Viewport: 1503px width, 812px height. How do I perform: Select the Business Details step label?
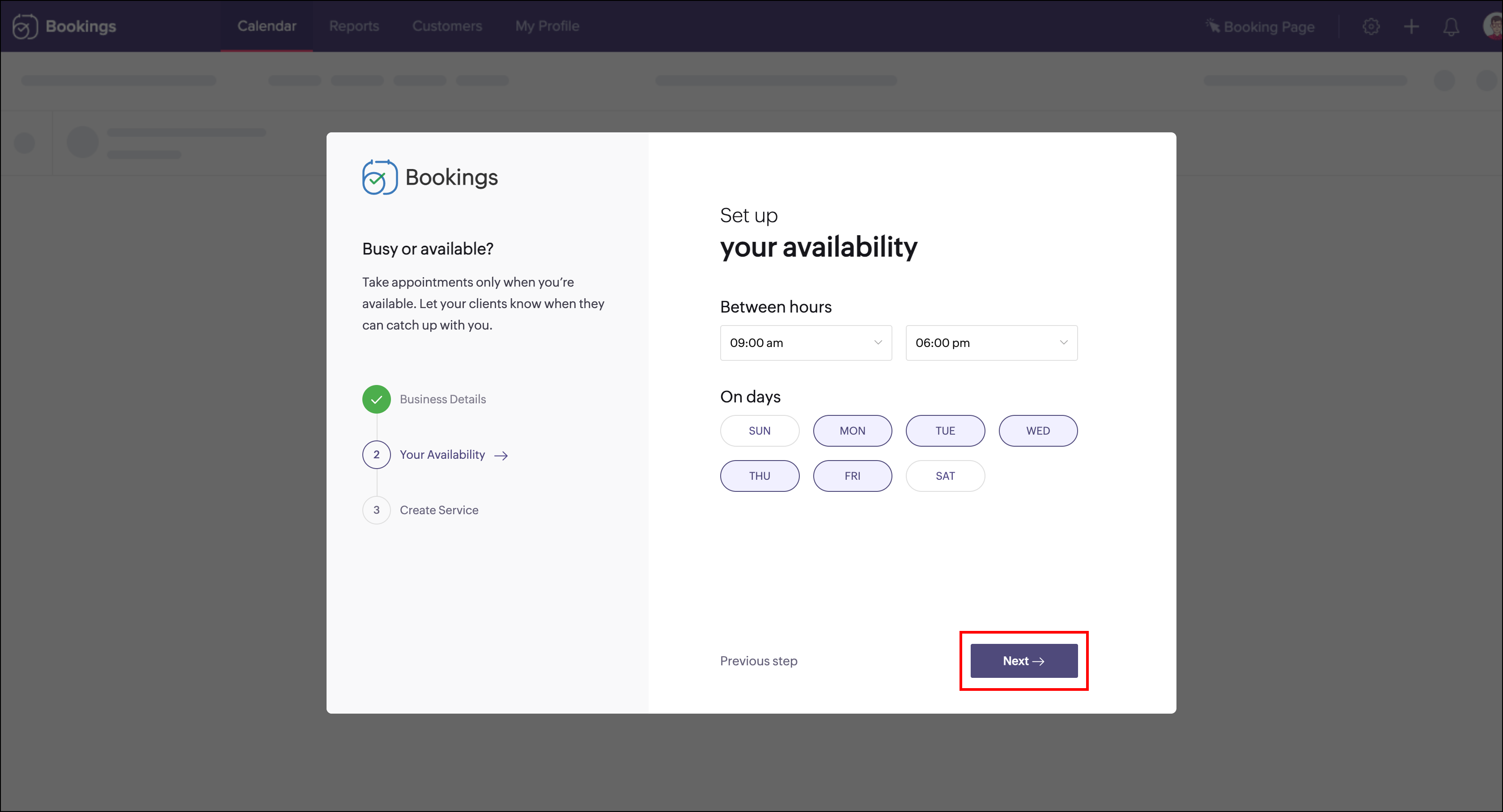click(442, 399)
